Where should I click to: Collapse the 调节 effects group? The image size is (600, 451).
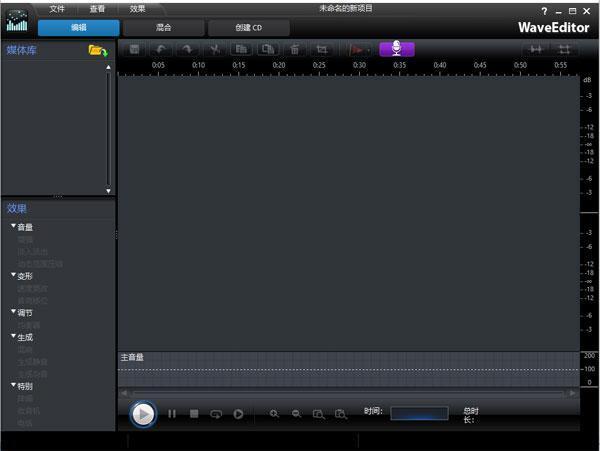pos(13,312)
